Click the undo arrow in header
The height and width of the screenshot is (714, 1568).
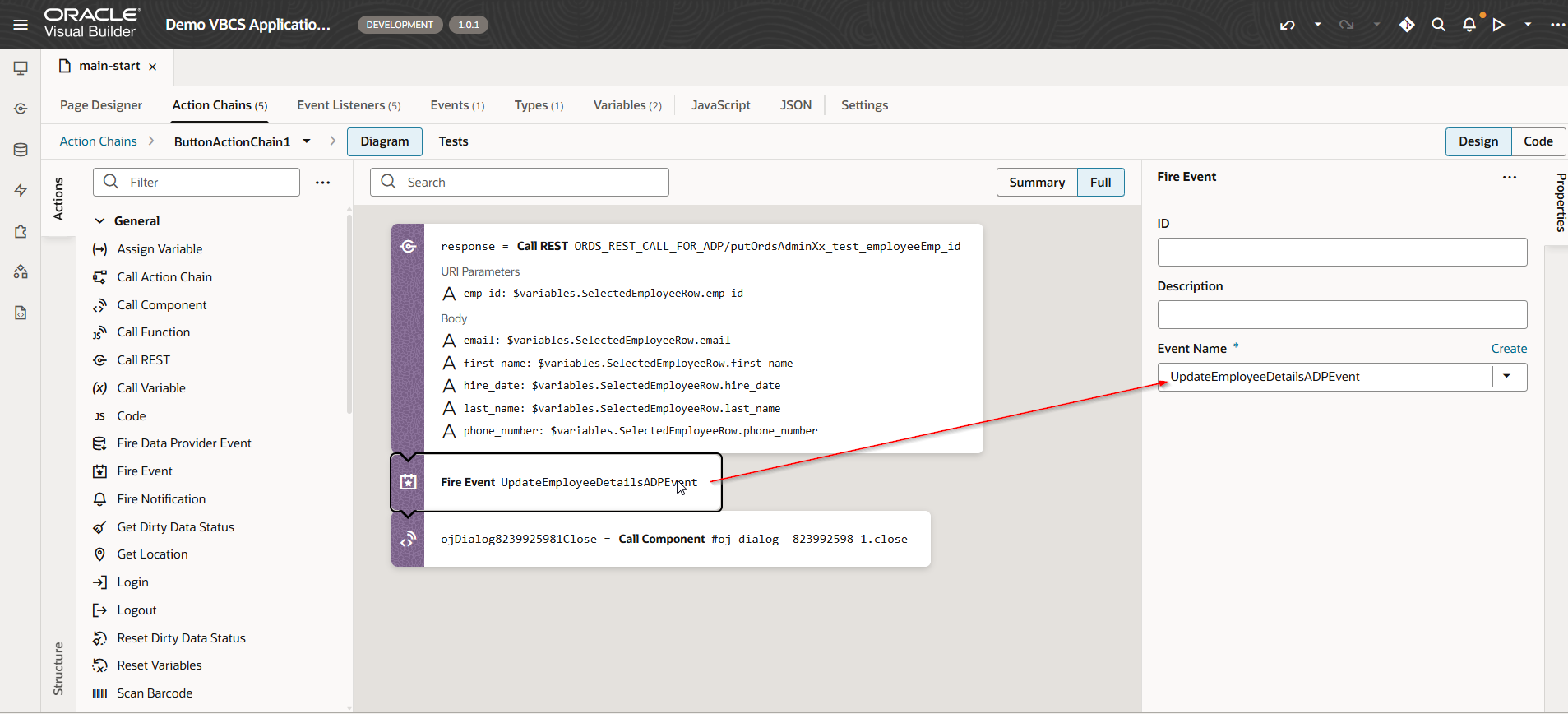(x=1287, y=25)
